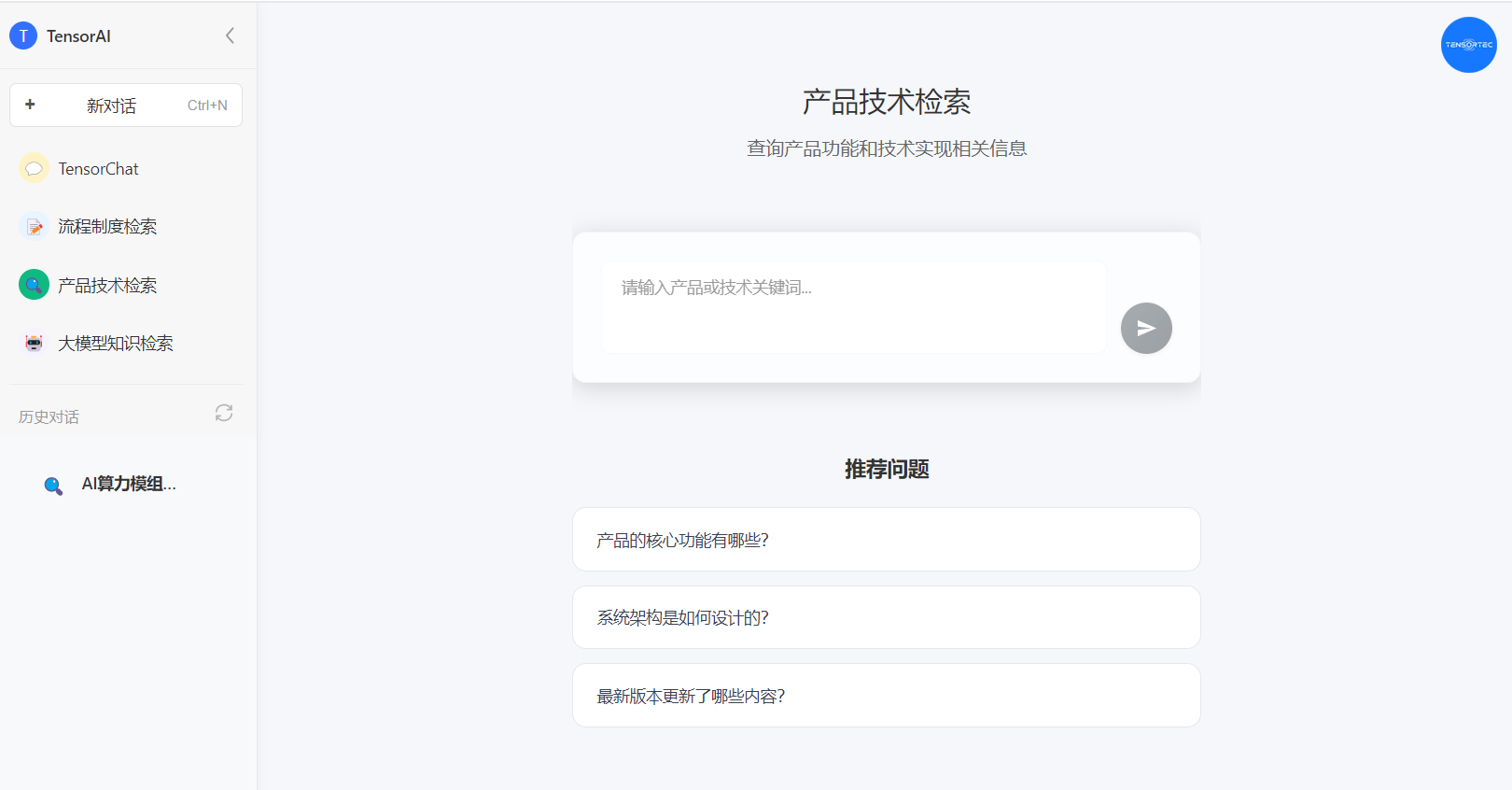
Task: Open 流程制度检索 in the sidebar
Action: click(107, 227)
